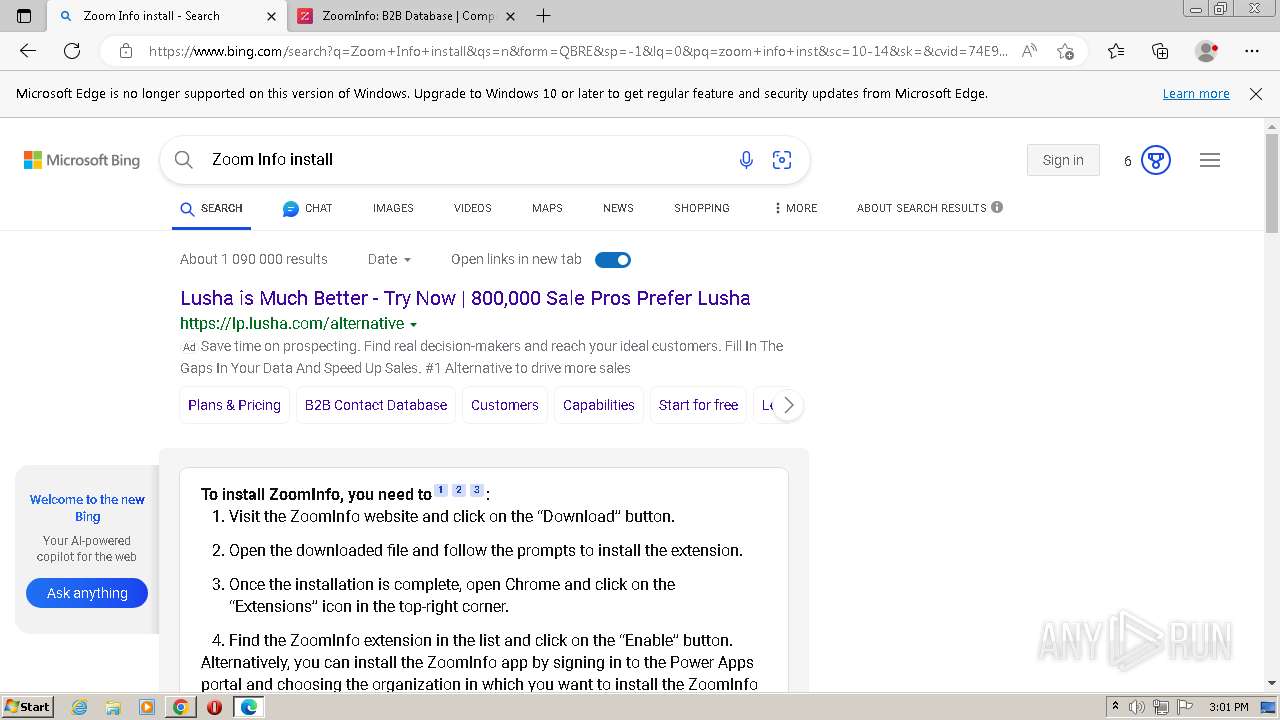This screenshot has height=720, width=1280.
Task: Click the browser Back arrow
Action: 28,51
